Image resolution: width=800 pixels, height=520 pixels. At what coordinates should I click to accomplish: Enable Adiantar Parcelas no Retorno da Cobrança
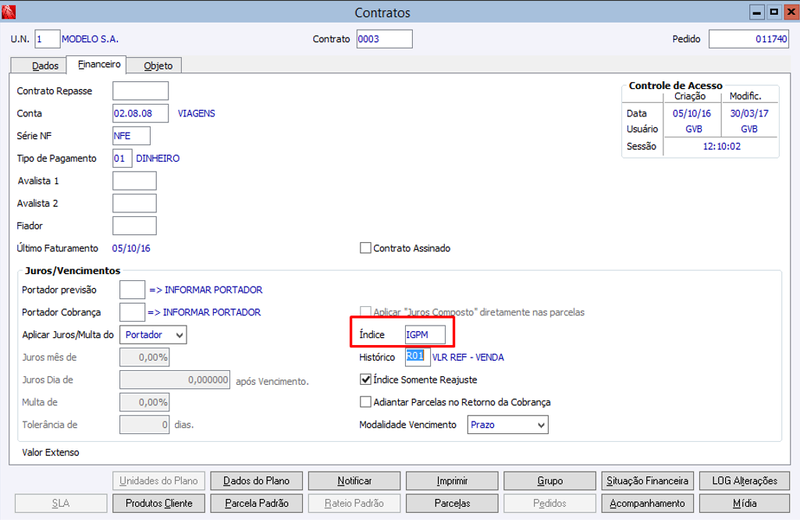pos(365,402)
